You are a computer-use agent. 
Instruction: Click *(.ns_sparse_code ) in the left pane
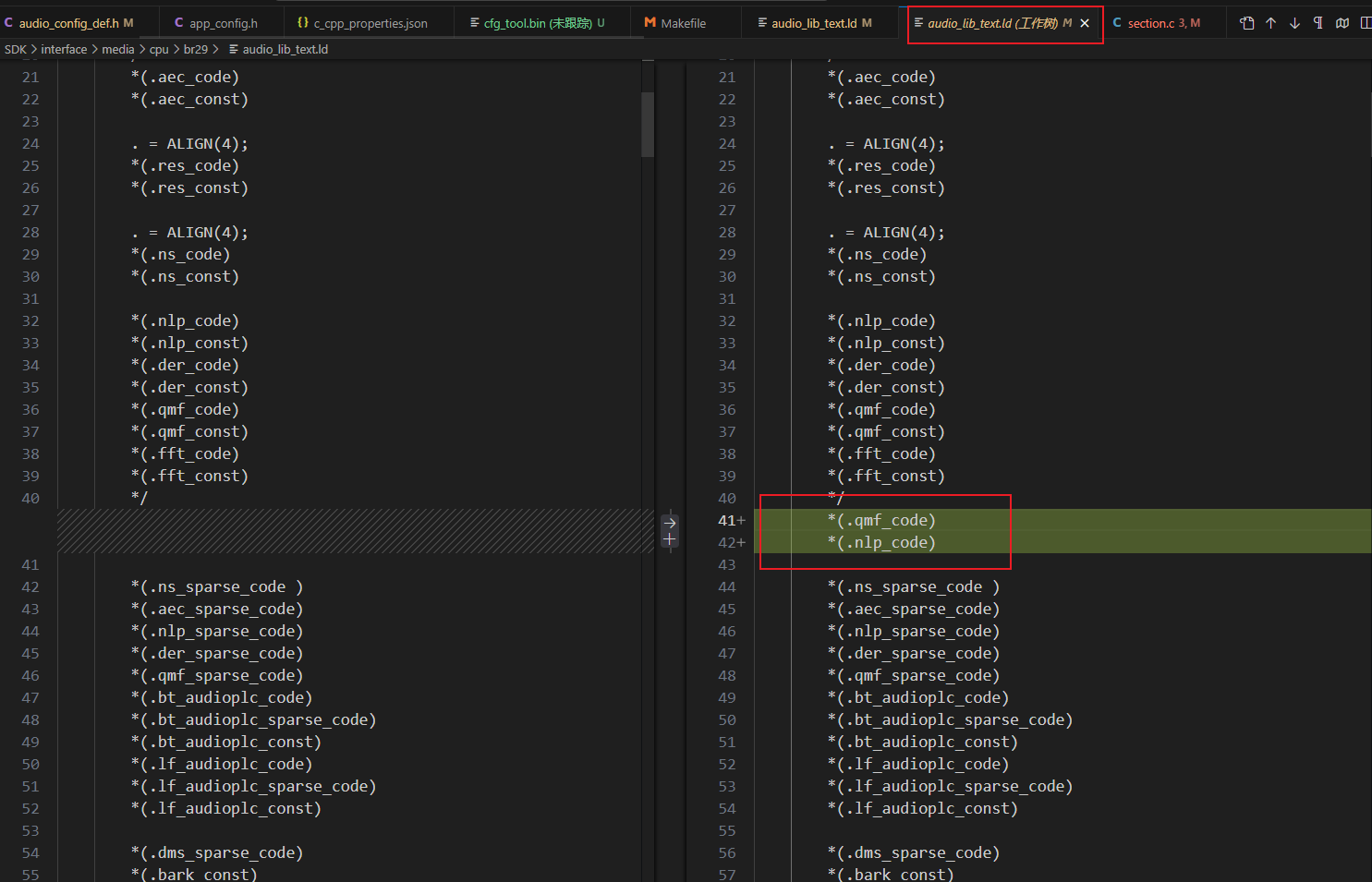(217, 586)
